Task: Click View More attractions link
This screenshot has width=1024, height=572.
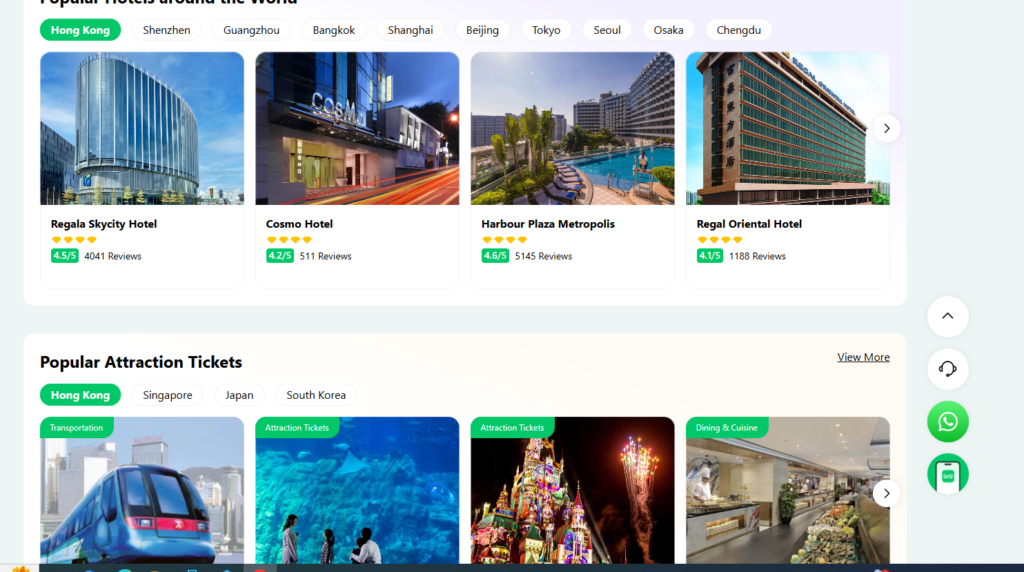Action: point(863,357)
